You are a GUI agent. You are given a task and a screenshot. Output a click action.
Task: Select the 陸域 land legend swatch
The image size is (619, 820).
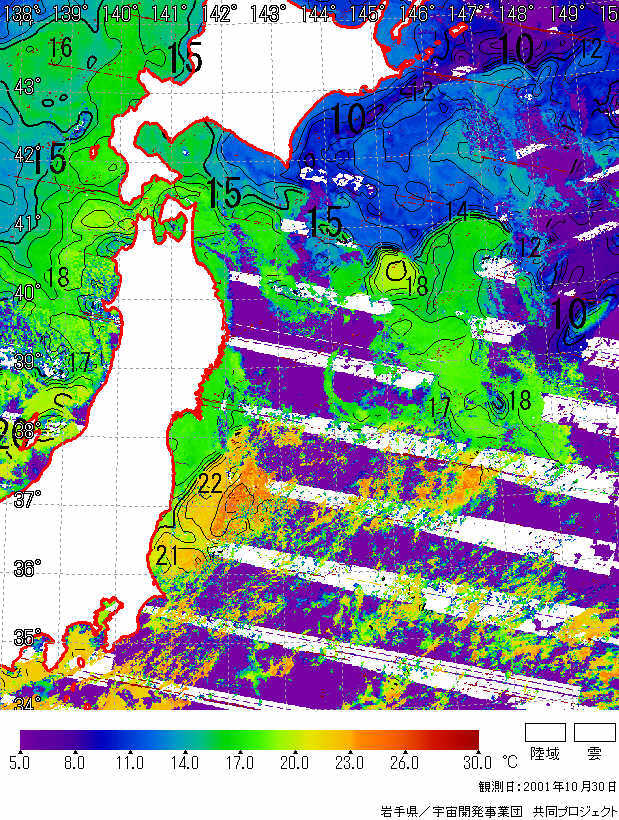pos(545,732)
